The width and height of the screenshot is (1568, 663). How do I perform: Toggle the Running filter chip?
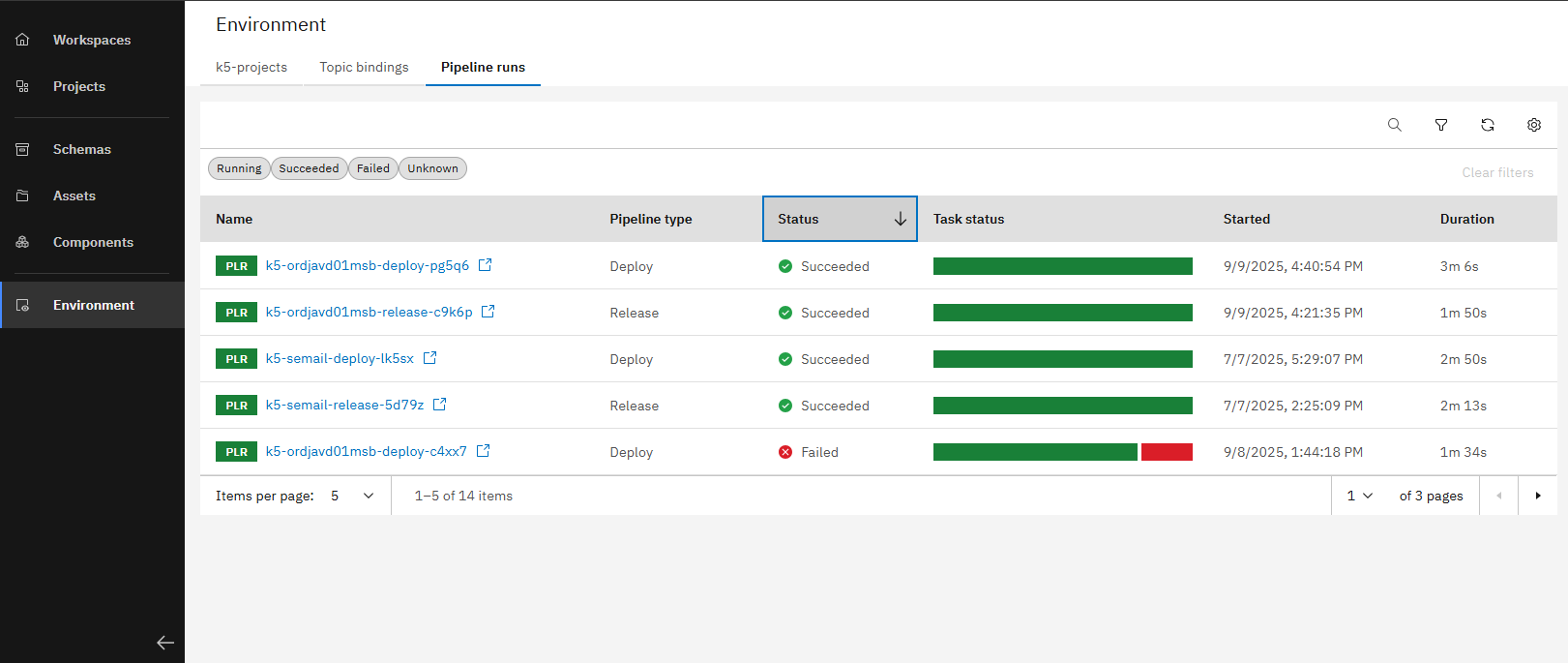pos(239,168)
